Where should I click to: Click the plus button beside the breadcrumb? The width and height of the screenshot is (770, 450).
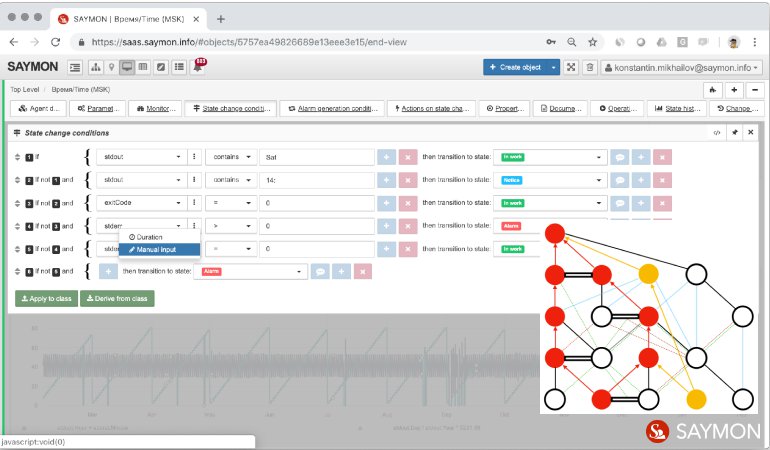point(734,90)
